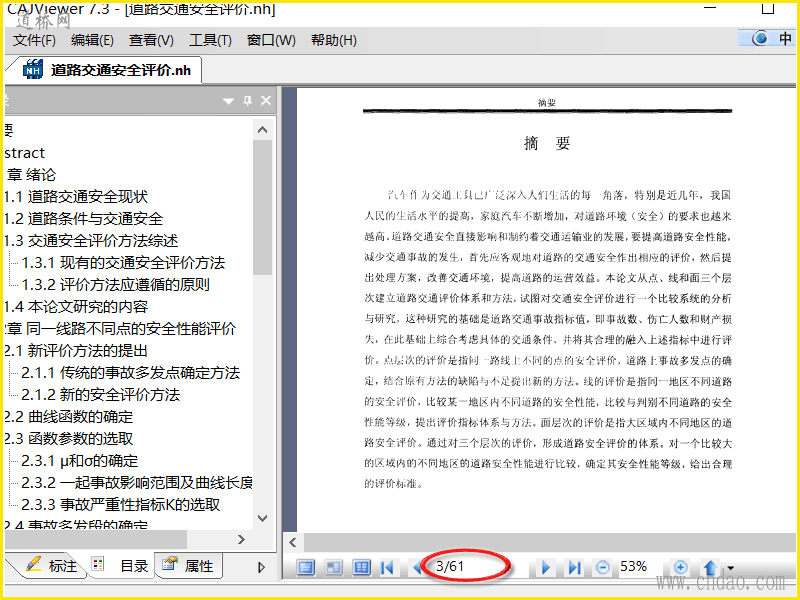The height and width of the screenshot is (600, 800).
Task: Click the 53% zoom value field
Action: (634, 566)
